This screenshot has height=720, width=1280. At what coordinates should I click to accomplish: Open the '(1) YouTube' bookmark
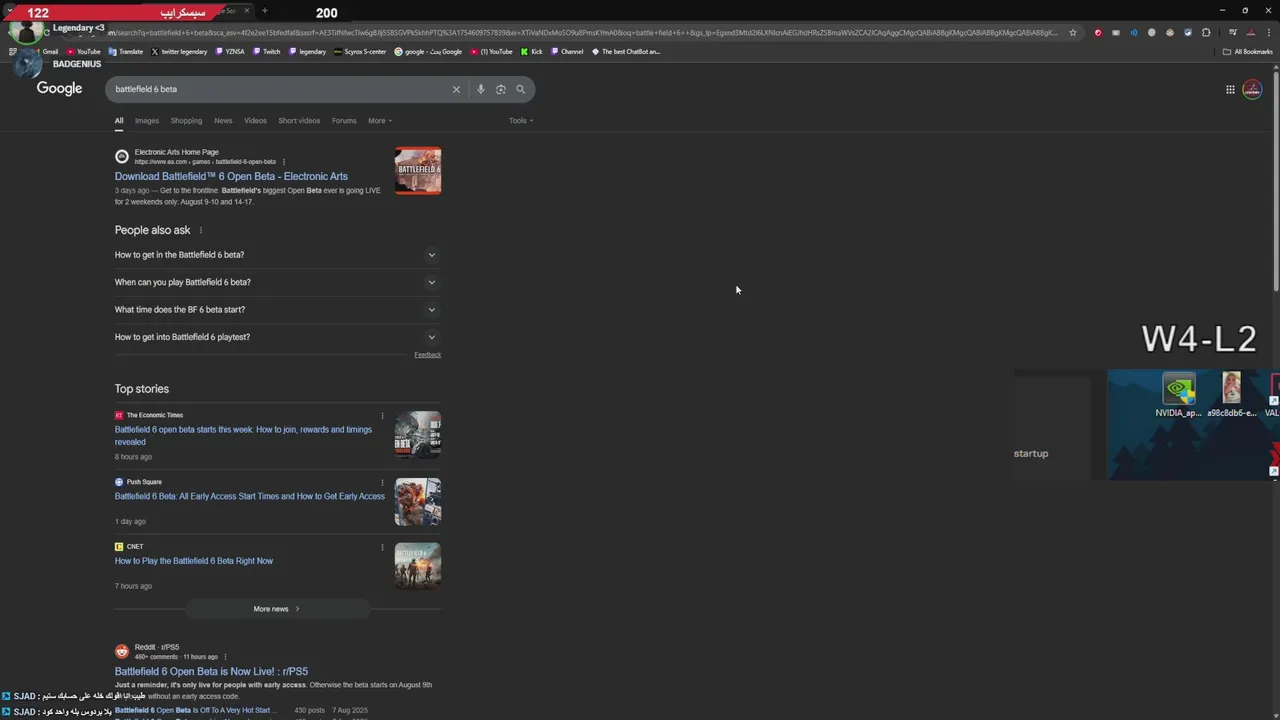tap(491, 51)
